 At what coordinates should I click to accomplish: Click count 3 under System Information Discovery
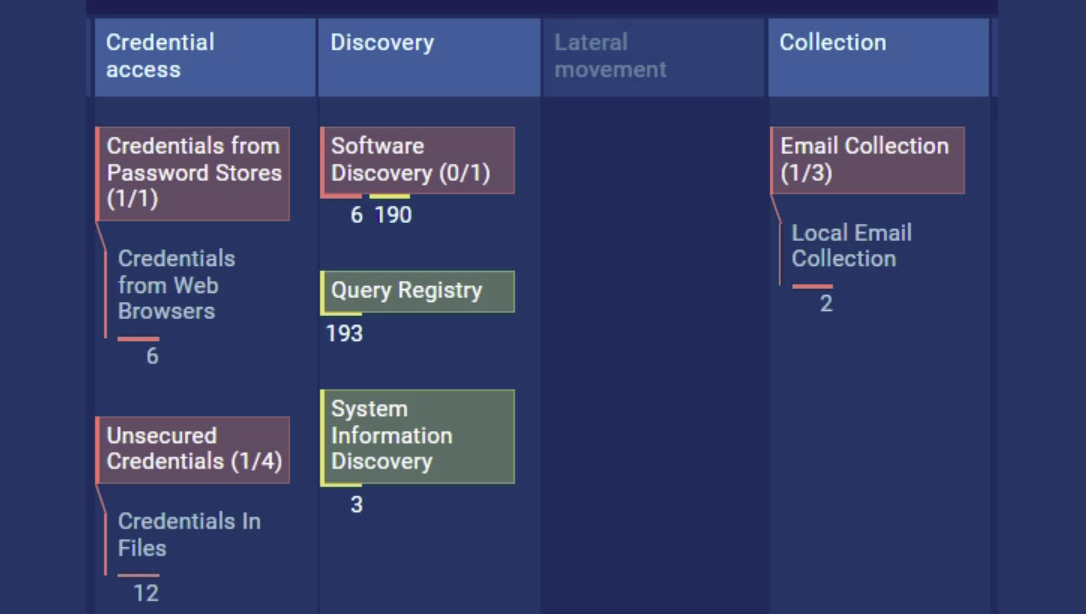tap(356, 505)
